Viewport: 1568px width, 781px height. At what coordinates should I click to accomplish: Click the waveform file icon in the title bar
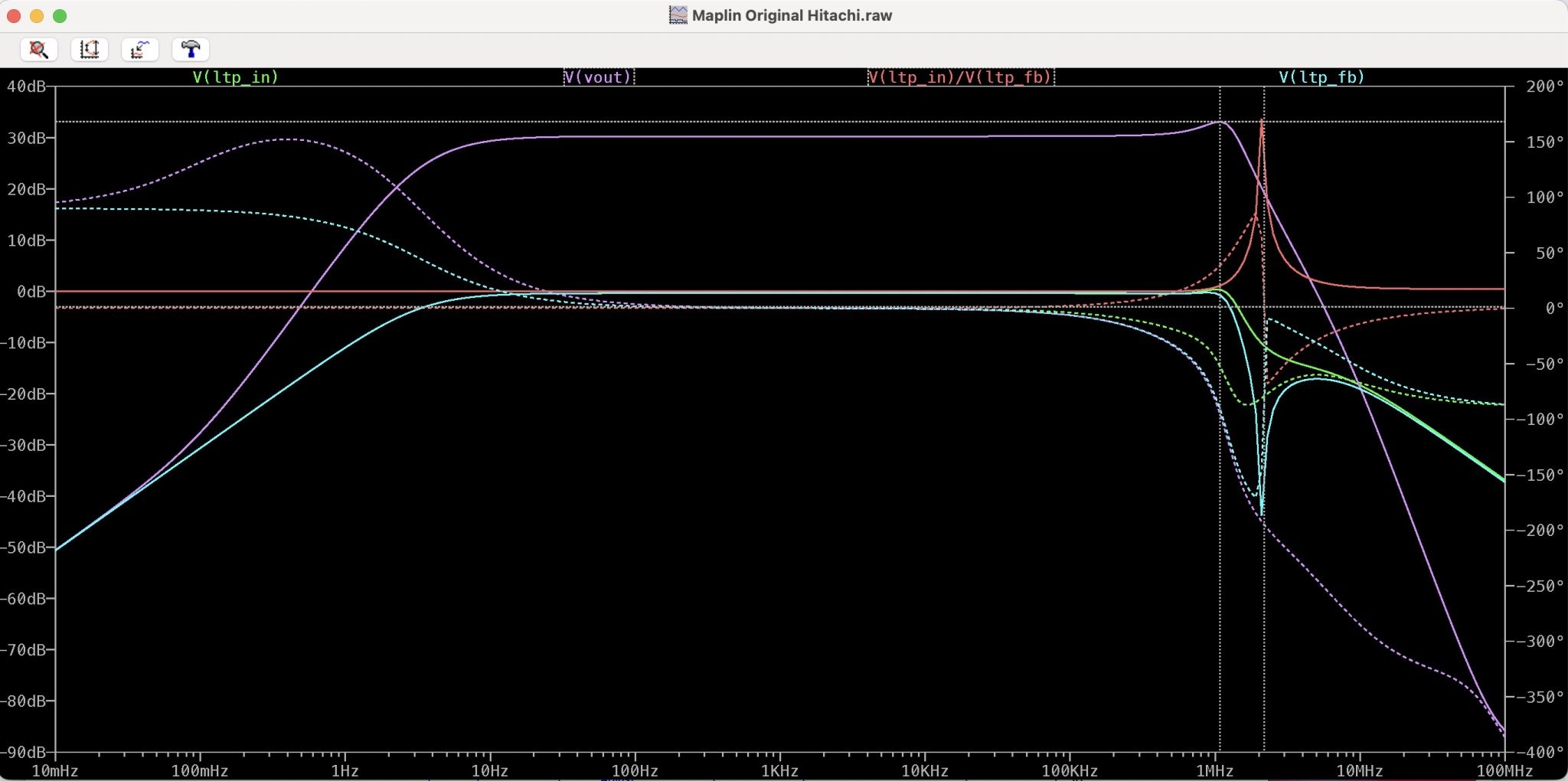click(678, 15)
